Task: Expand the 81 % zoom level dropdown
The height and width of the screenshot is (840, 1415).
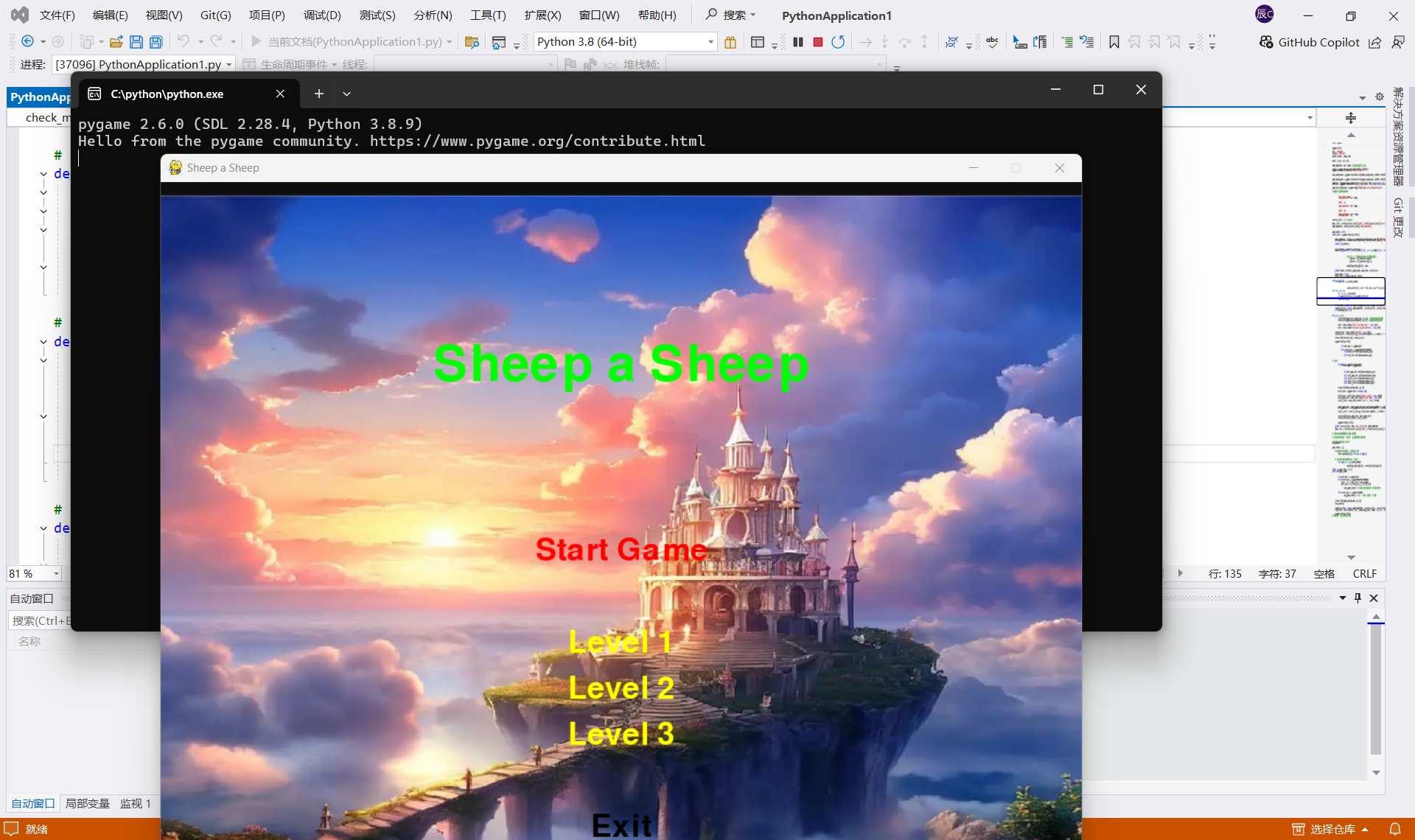Action: tap(56, 573)
